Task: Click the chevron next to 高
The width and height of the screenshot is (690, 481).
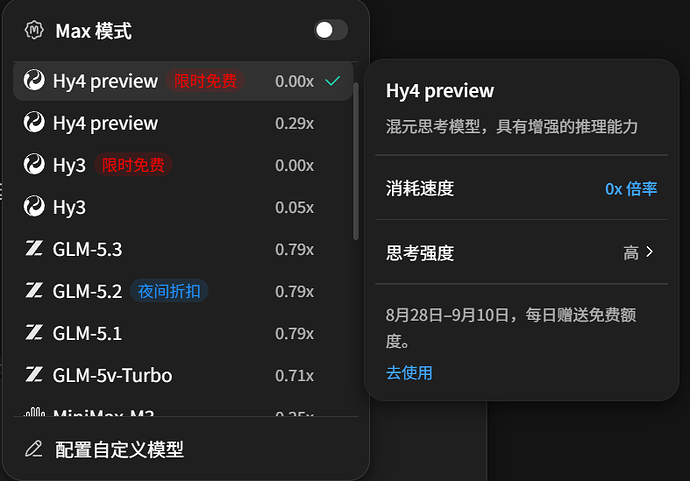Action: coord(650,252)
